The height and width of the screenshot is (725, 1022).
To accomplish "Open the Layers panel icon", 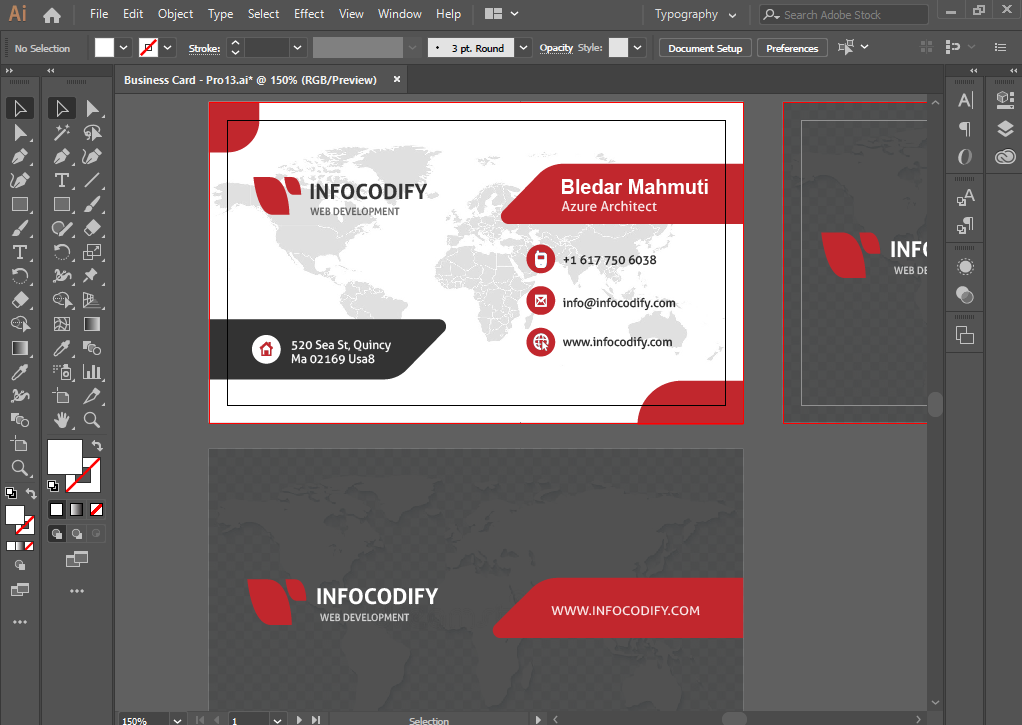I will [1005, 128].
